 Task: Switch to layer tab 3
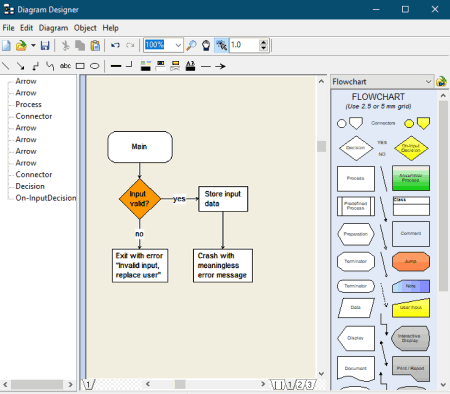tap(310, 385)
